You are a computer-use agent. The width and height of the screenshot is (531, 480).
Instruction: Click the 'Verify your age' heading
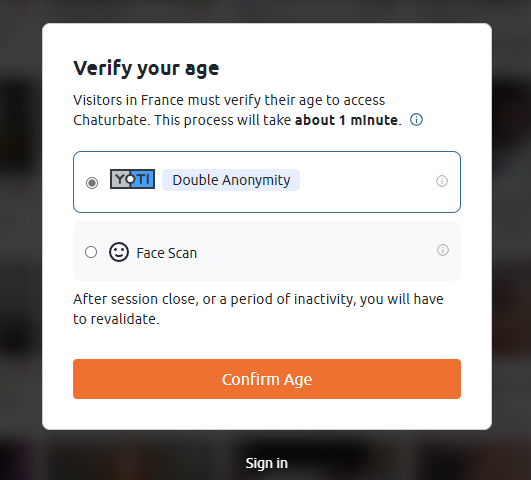click(146, 68)
